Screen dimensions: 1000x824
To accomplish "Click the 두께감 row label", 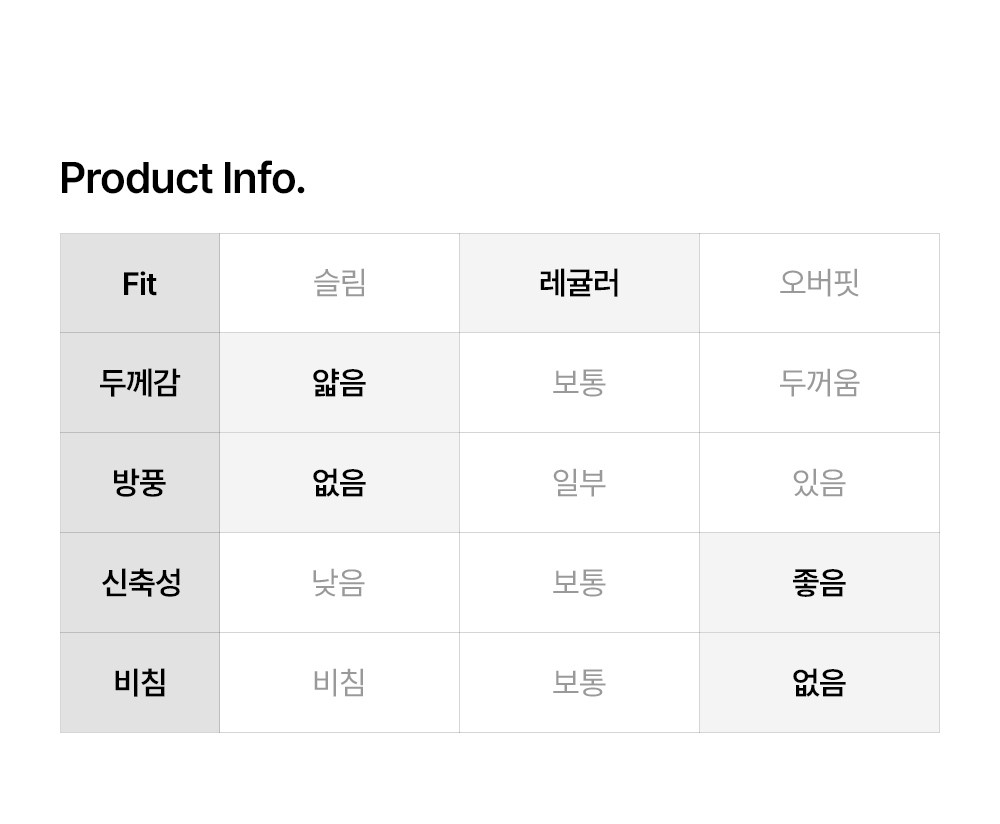I will 140,383.
